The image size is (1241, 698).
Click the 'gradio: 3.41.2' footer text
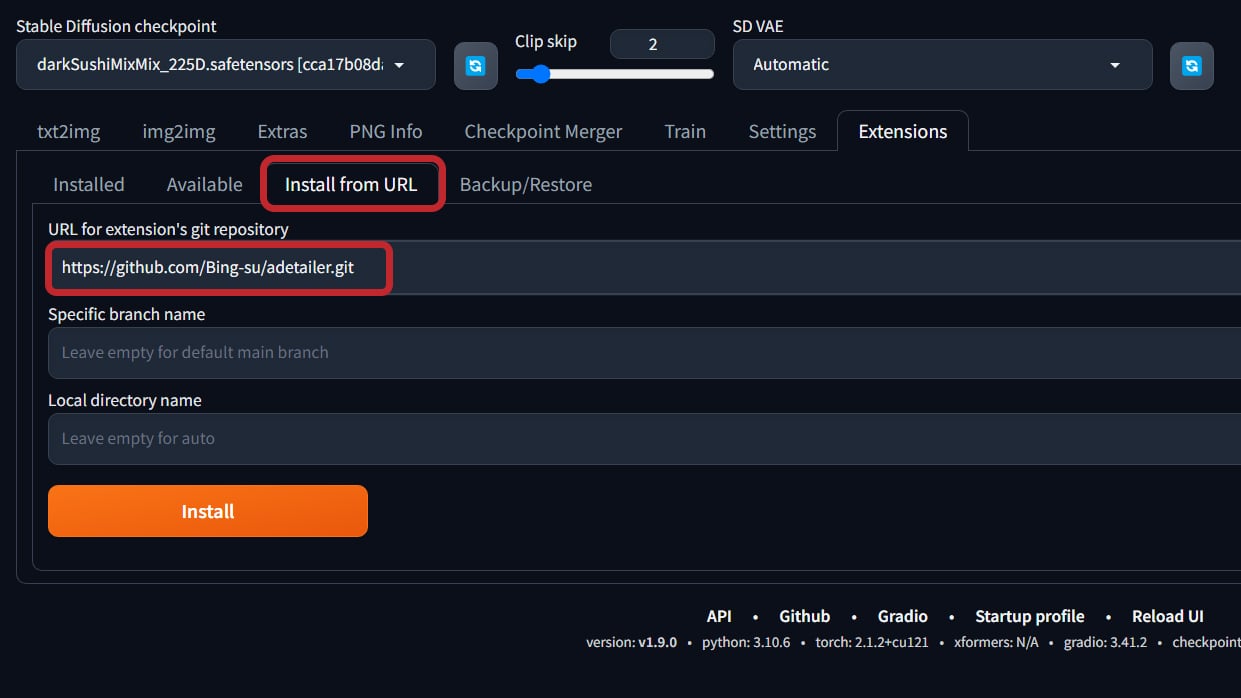(1105, 642)
